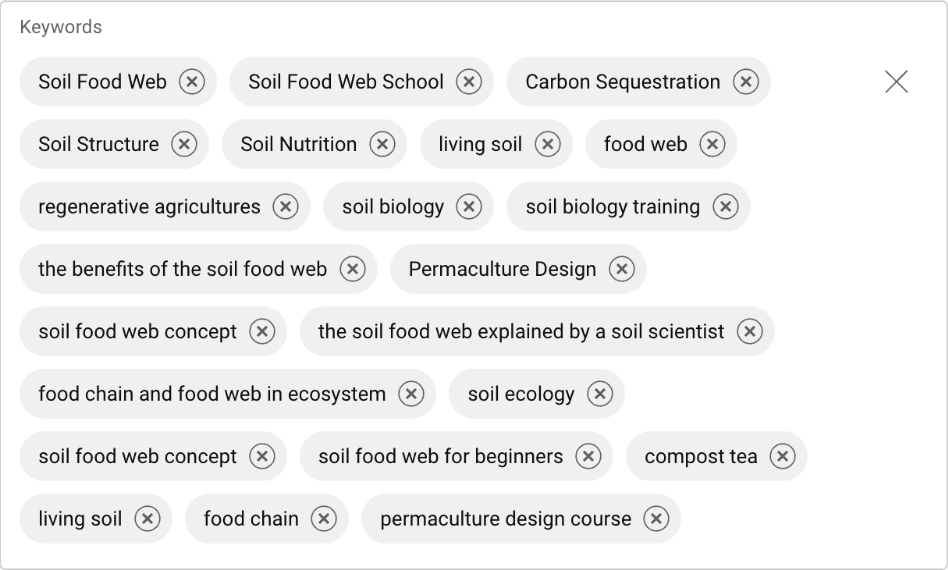Image resolution: width=948 pixels, height=570 pixels.
Task: Remove the "Soil Nutrition" keyword
Action: [382, 144]
